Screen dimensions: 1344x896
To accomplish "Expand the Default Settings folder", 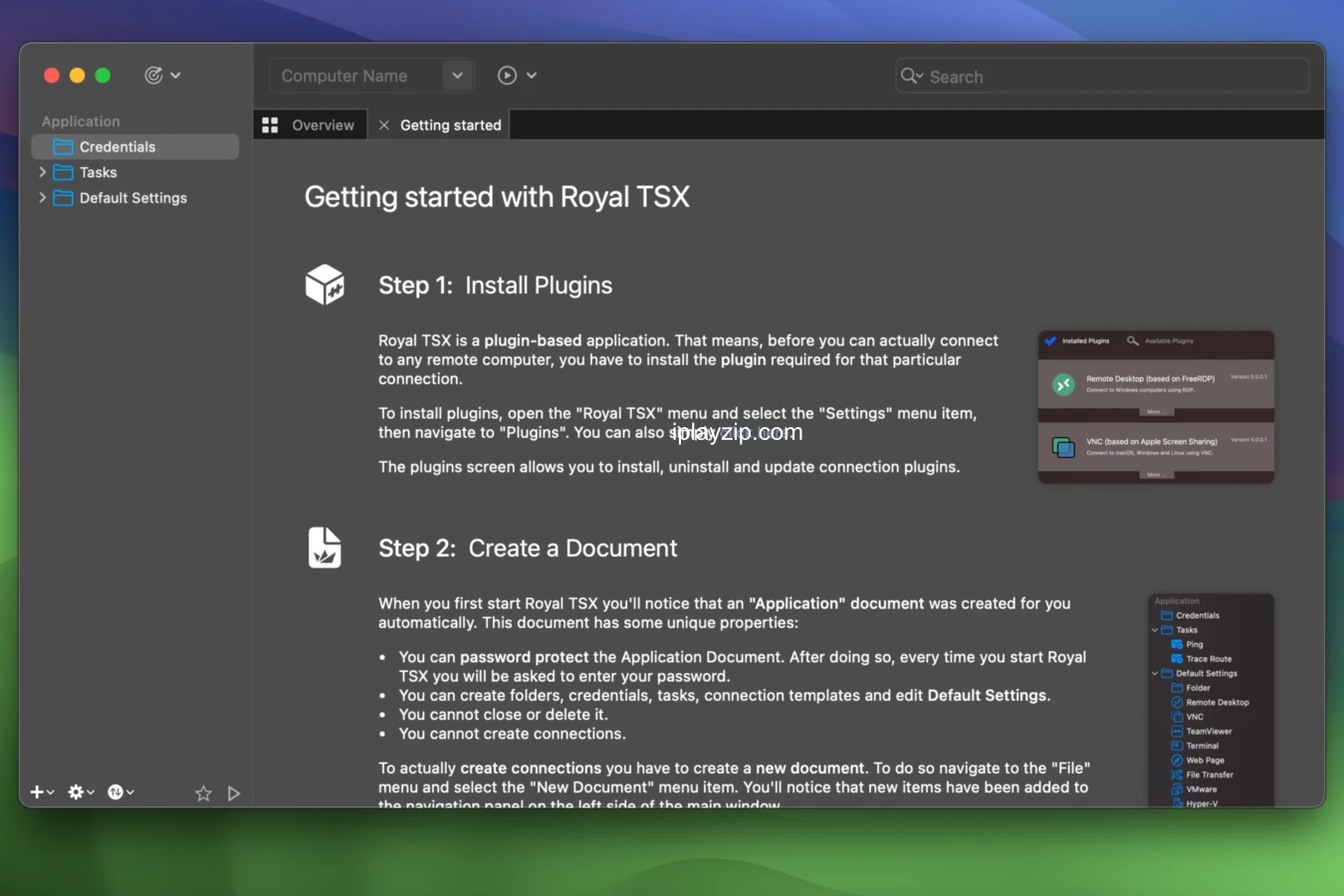I will point(42,198).
